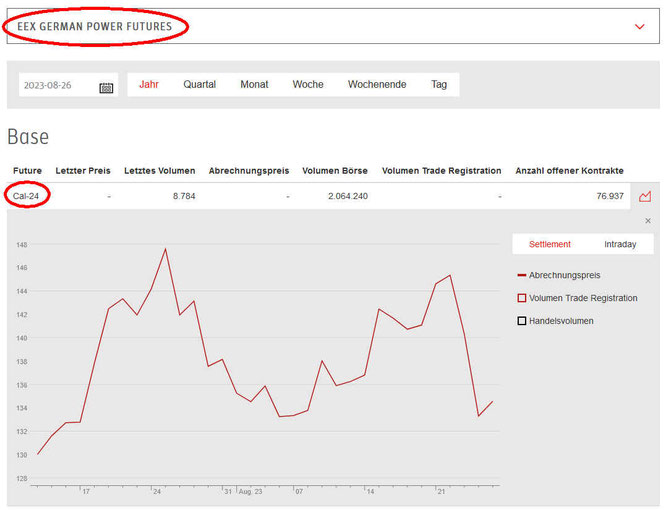Open the Woche tab
The height and width of the screenshot is (510, 666).
(x=308, y=85)
